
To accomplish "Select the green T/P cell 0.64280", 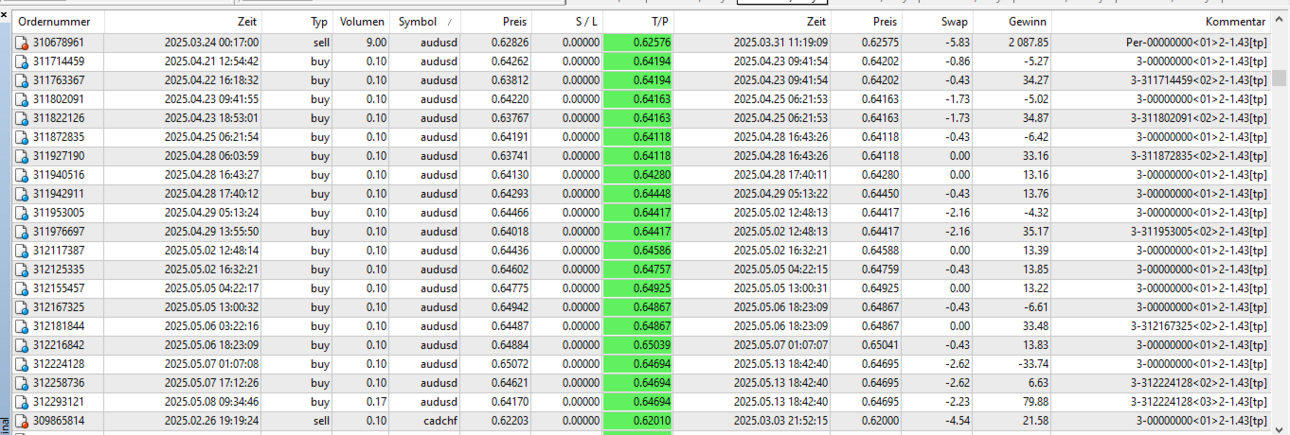I will [x=640, y=175].
